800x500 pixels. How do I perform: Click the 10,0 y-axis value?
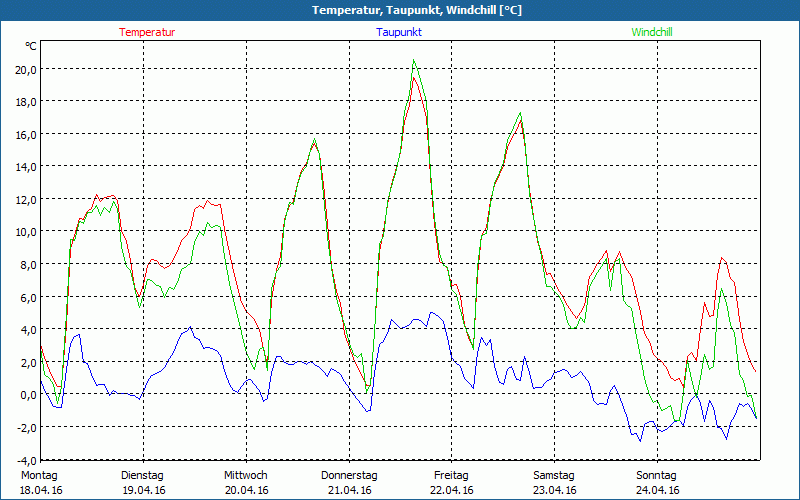(x=26, y=232)
